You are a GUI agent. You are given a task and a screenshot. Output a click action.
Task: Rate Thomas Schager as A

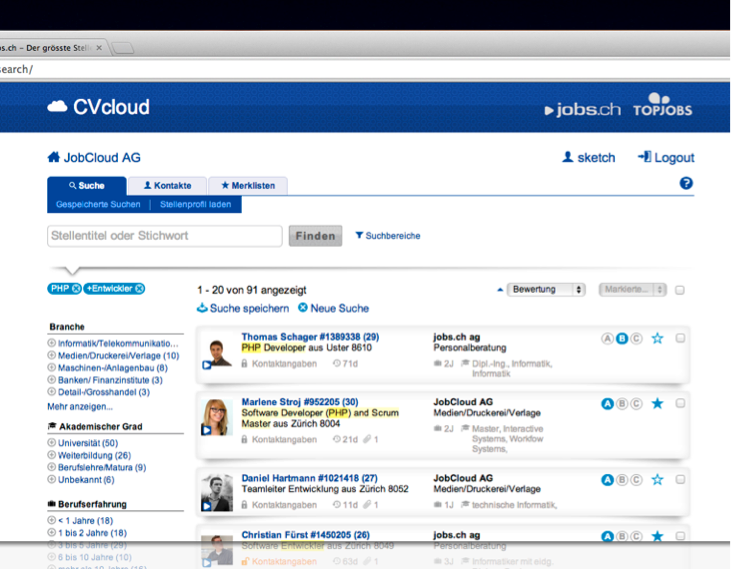click(x=607, y=338)
